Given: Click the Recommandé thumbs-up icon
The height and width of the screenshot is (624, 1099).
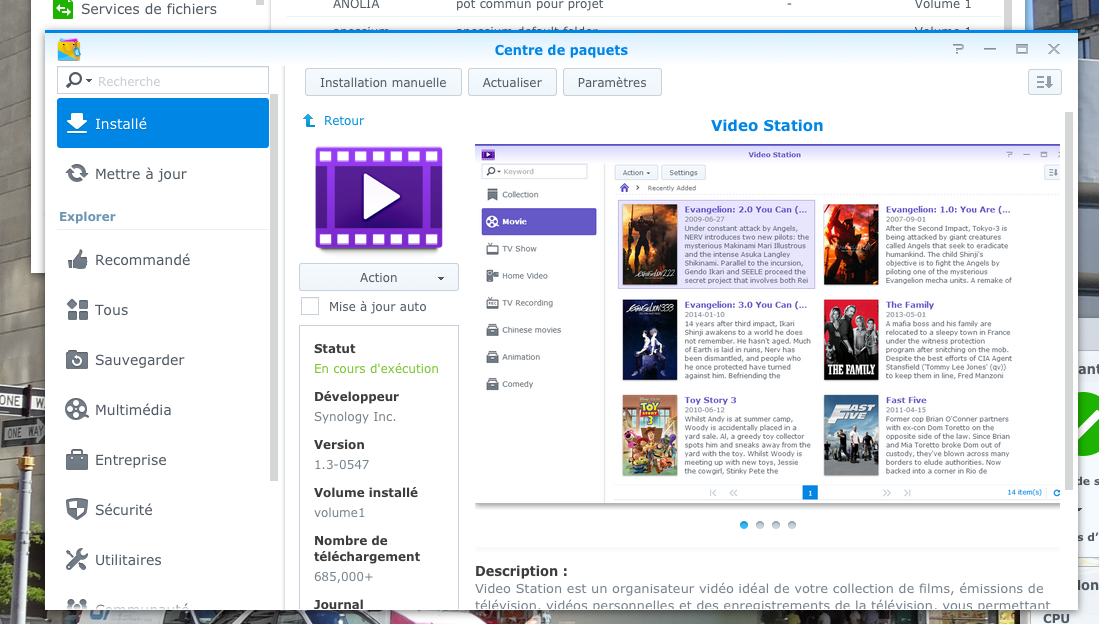Looking at the screenshot, I should tap(77, 259).
